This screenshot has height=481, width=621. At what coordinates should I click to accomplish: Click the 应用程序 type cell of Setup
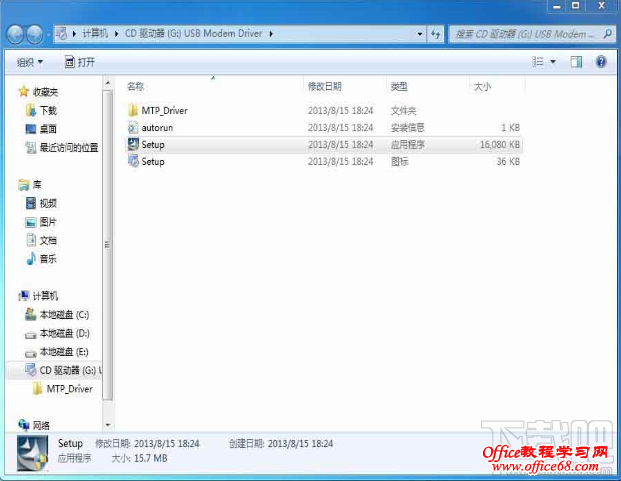[x=408, y=144]
